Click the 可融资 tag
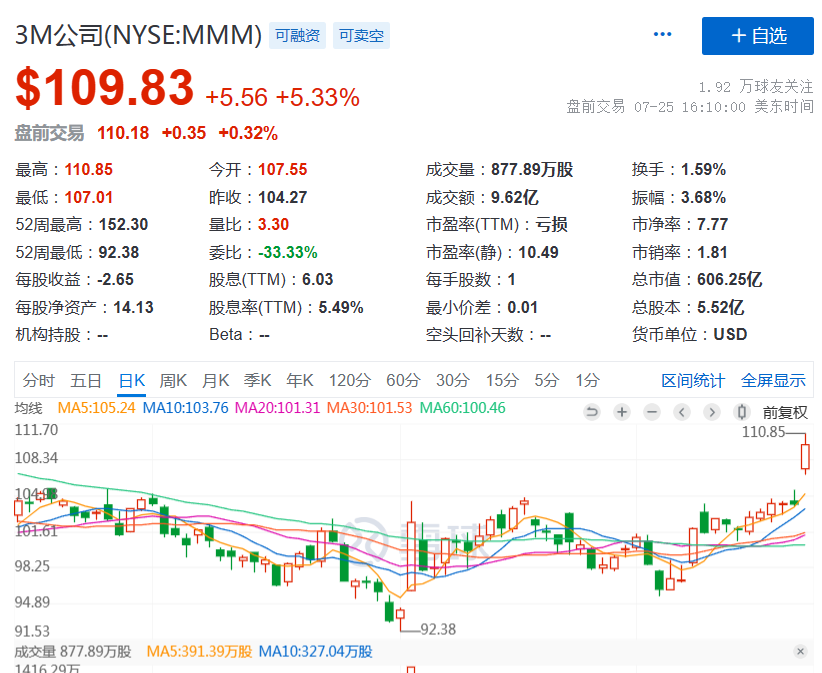 point(297,36)
